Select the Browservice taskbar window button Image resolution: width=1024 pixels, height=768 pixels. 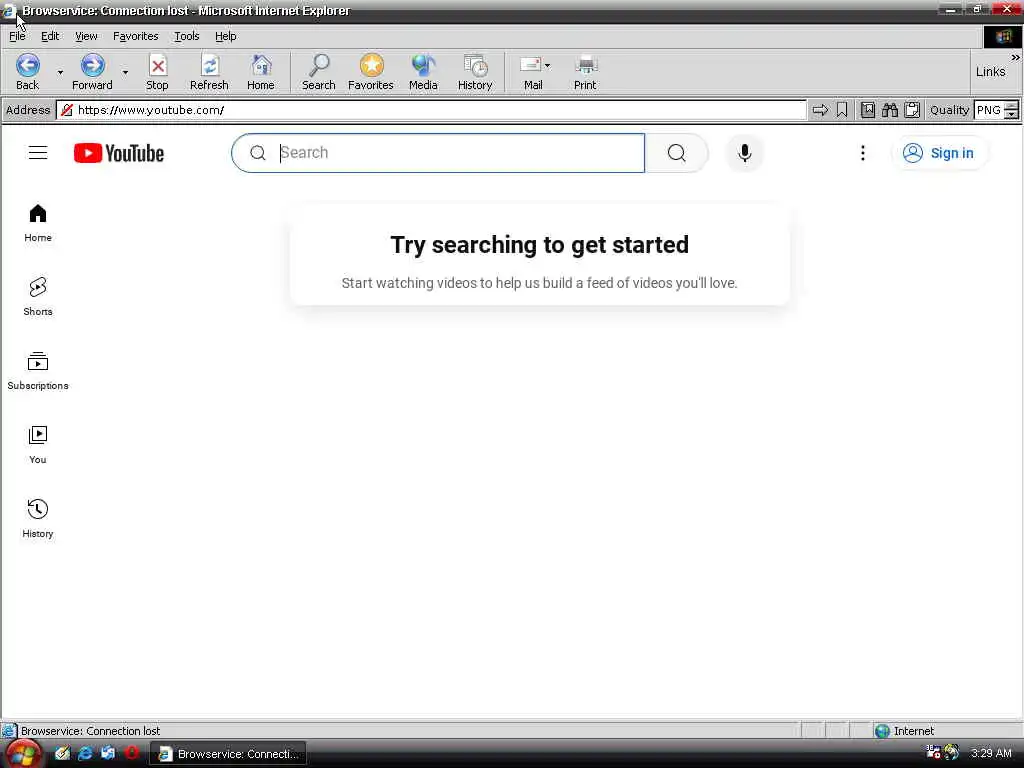pyautogui.click(x=229, y=754)
